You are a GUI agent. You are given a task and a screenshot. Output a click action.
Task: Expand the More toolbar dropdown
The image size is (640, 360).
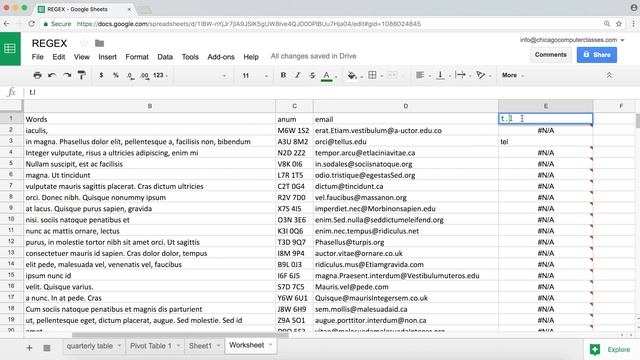pyautogui.click(x=513, y=75)
